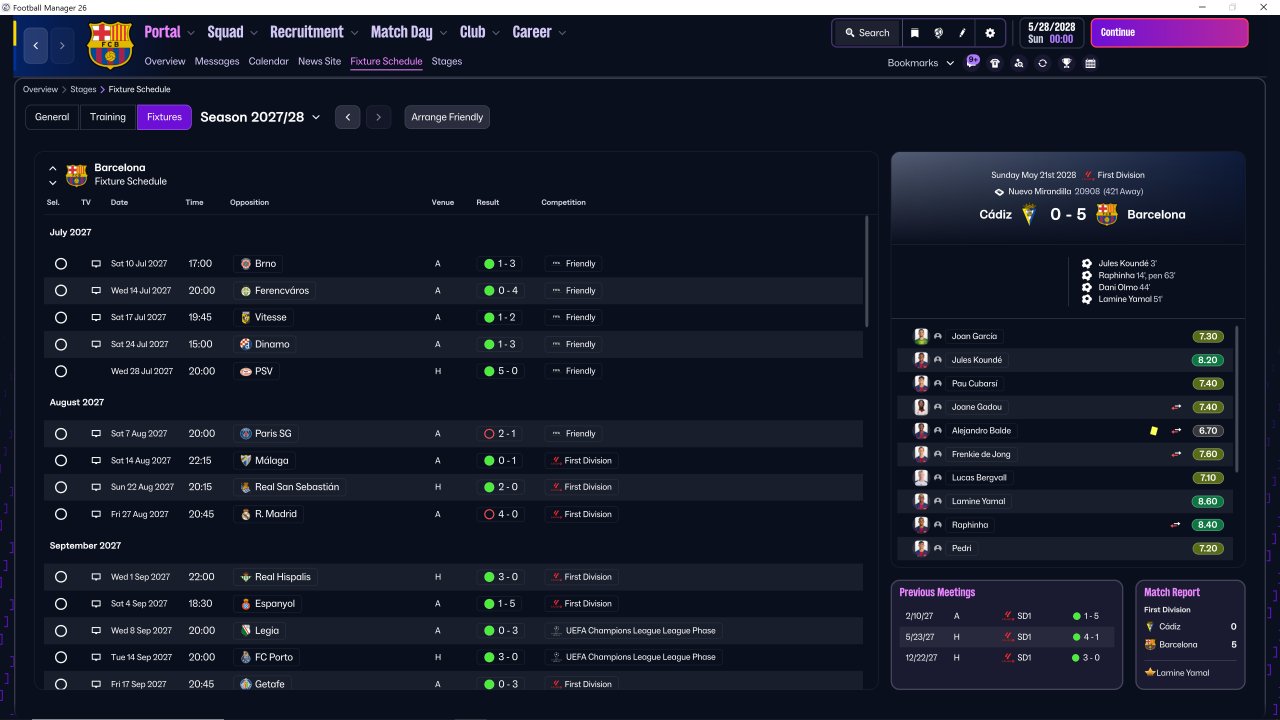Viewport: 1280px width, 720px height.
Task: Open the Calendar sub-tab
Action: [269, 61]
